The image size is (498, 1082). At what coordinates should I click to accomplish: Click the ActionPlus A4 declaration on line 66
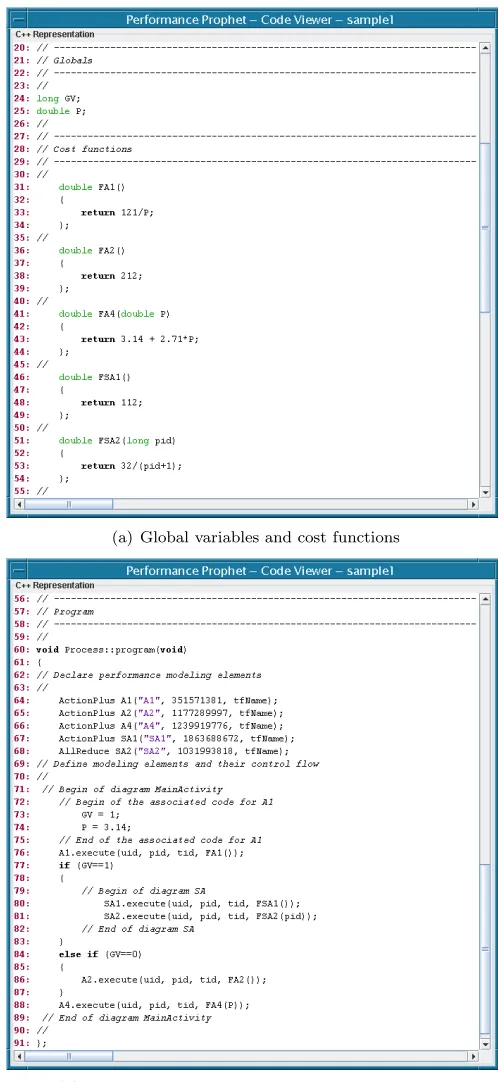[x=171, y=726]
